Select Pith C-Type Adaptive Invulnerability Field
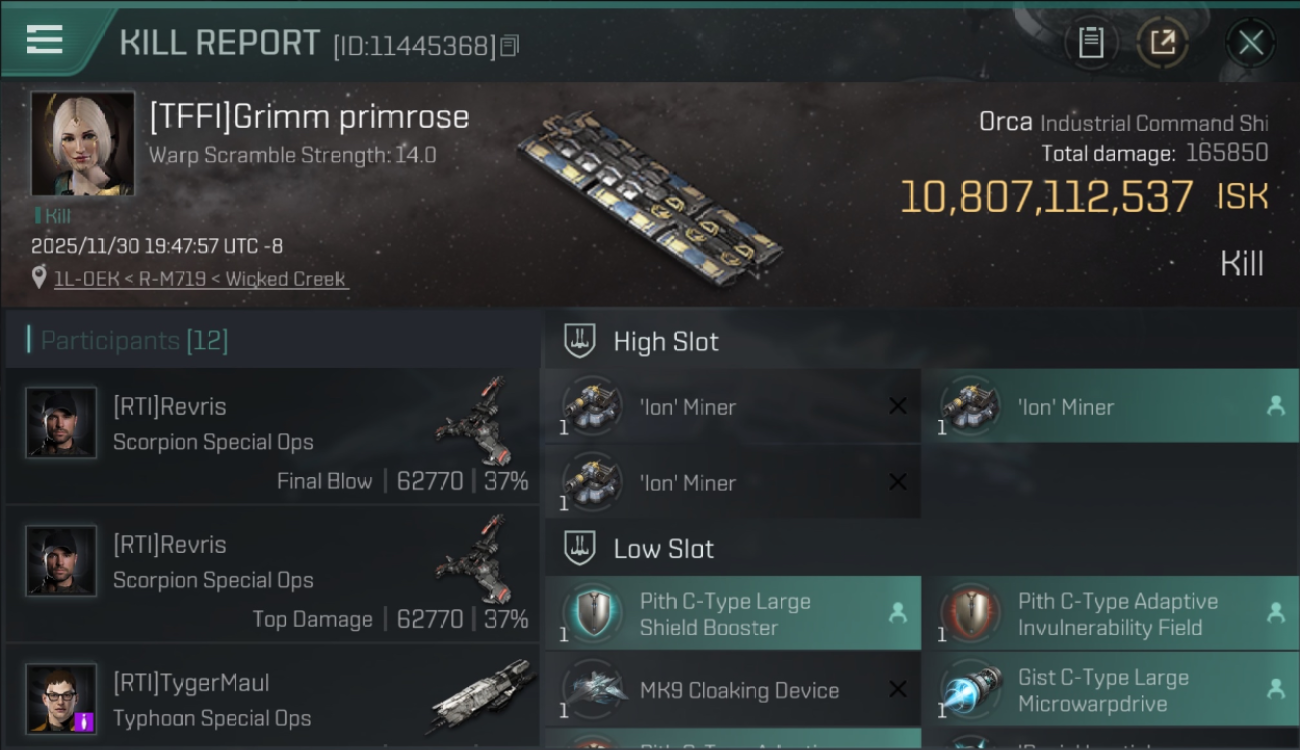Screen dimensions: 1300x750 click(1111, 614)
